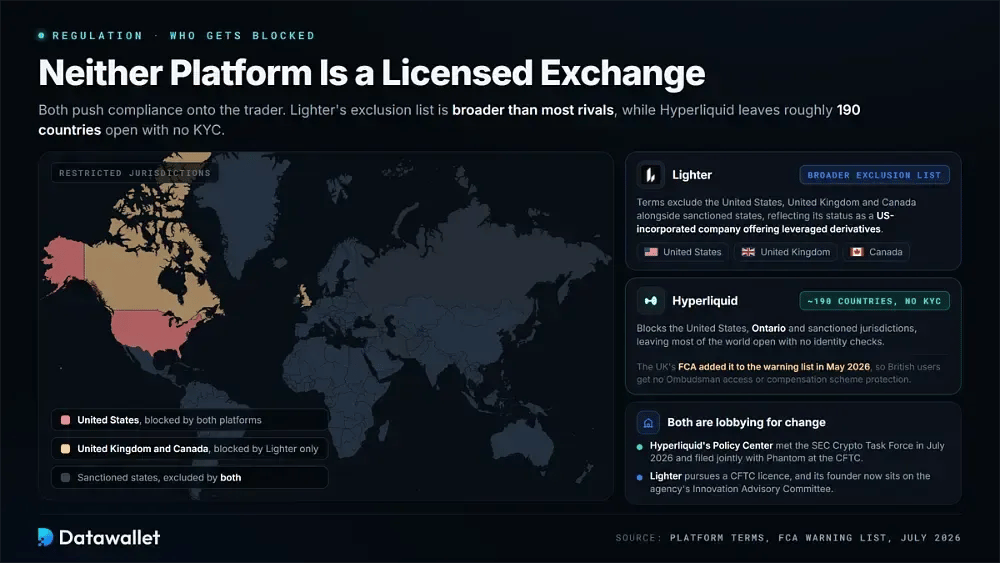Click US-incorporated company offering leveraged derivatives text

(x=765, y=223)
